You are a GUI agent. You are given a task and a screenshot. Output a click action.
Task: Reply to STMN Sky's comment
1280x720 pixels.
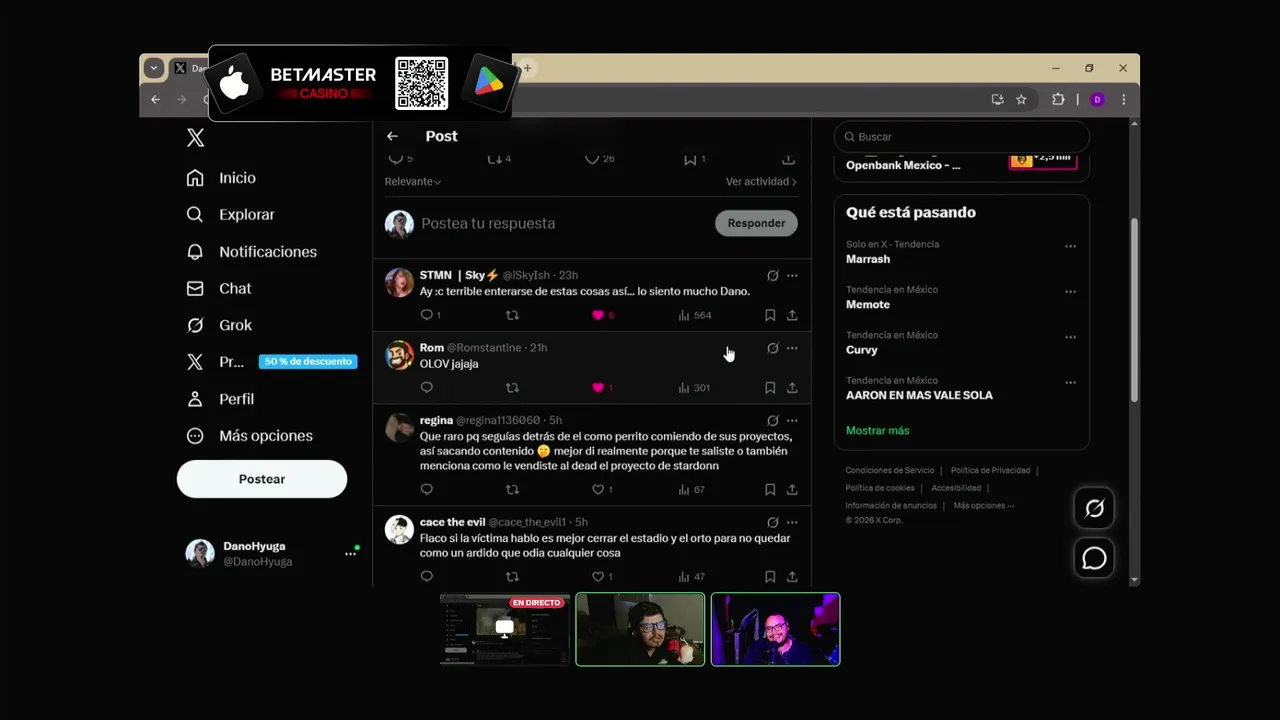point(427,315)
